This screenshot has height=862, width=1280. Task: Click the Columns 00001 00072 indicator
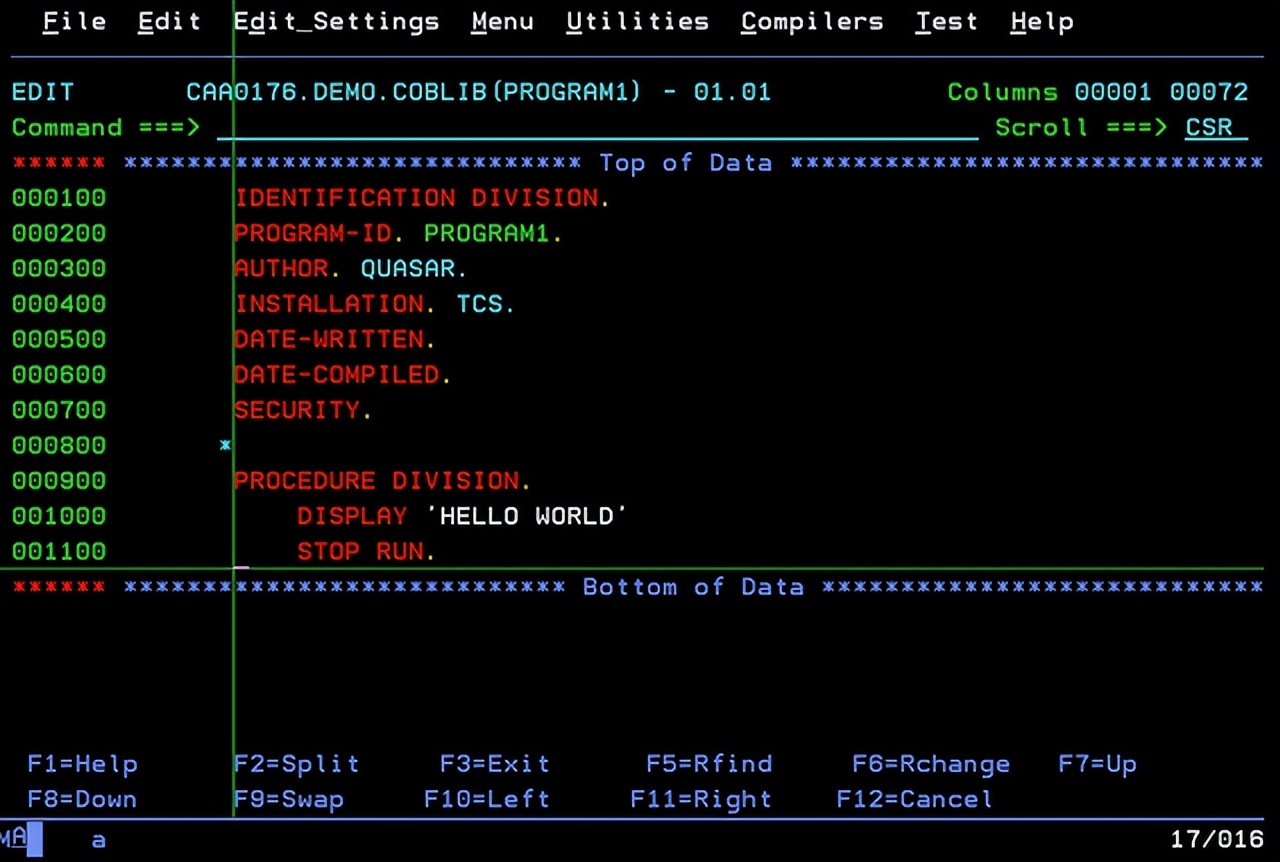point(1098,92)
